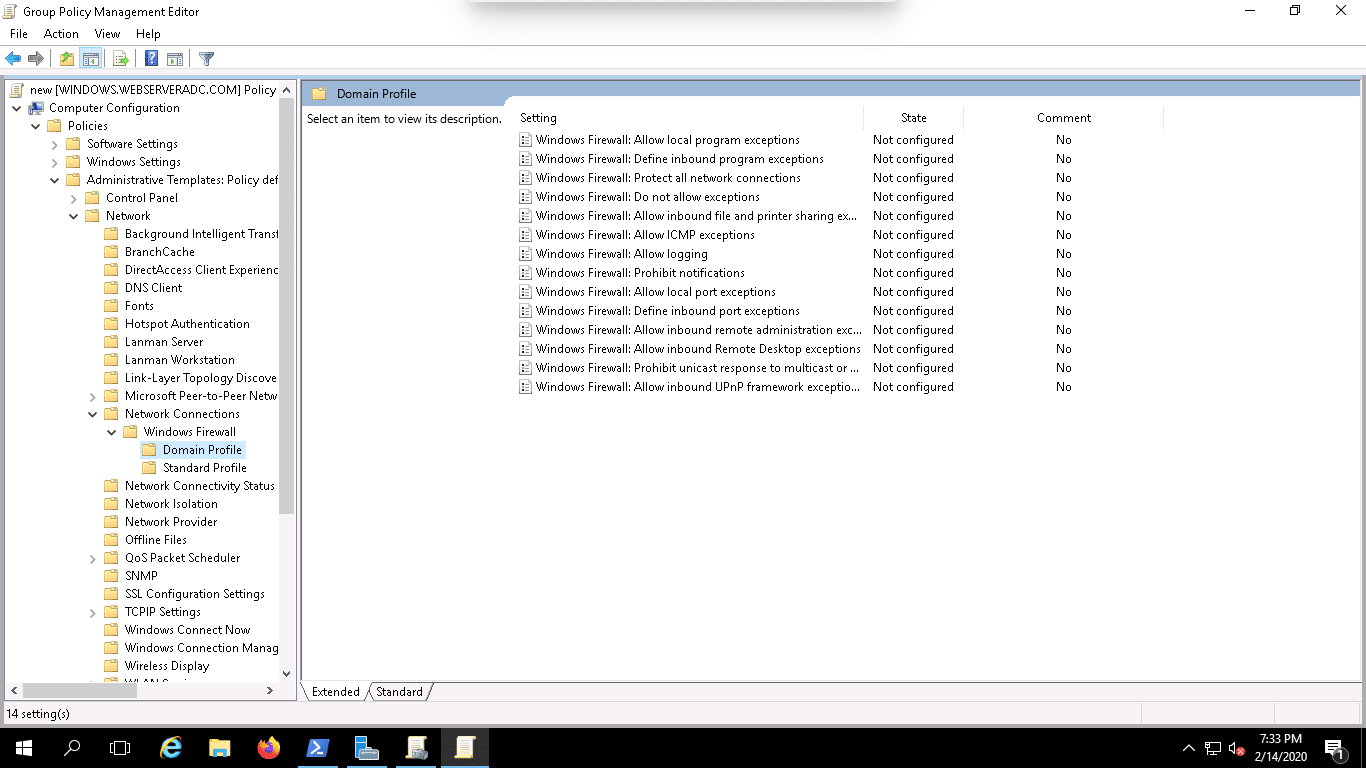This screenshot has width=1366, height=768.
Task: Show hidden tray icons chevron
Action: point(1189,748)
